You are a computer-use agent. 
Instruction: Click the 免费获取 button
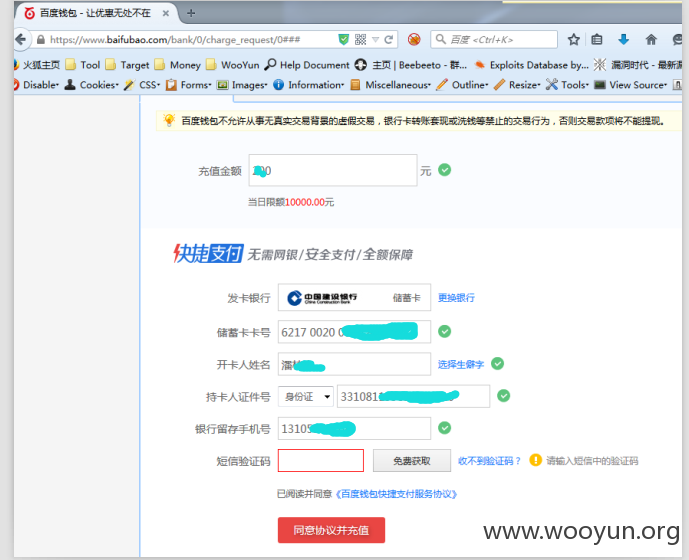click(412, 461)
